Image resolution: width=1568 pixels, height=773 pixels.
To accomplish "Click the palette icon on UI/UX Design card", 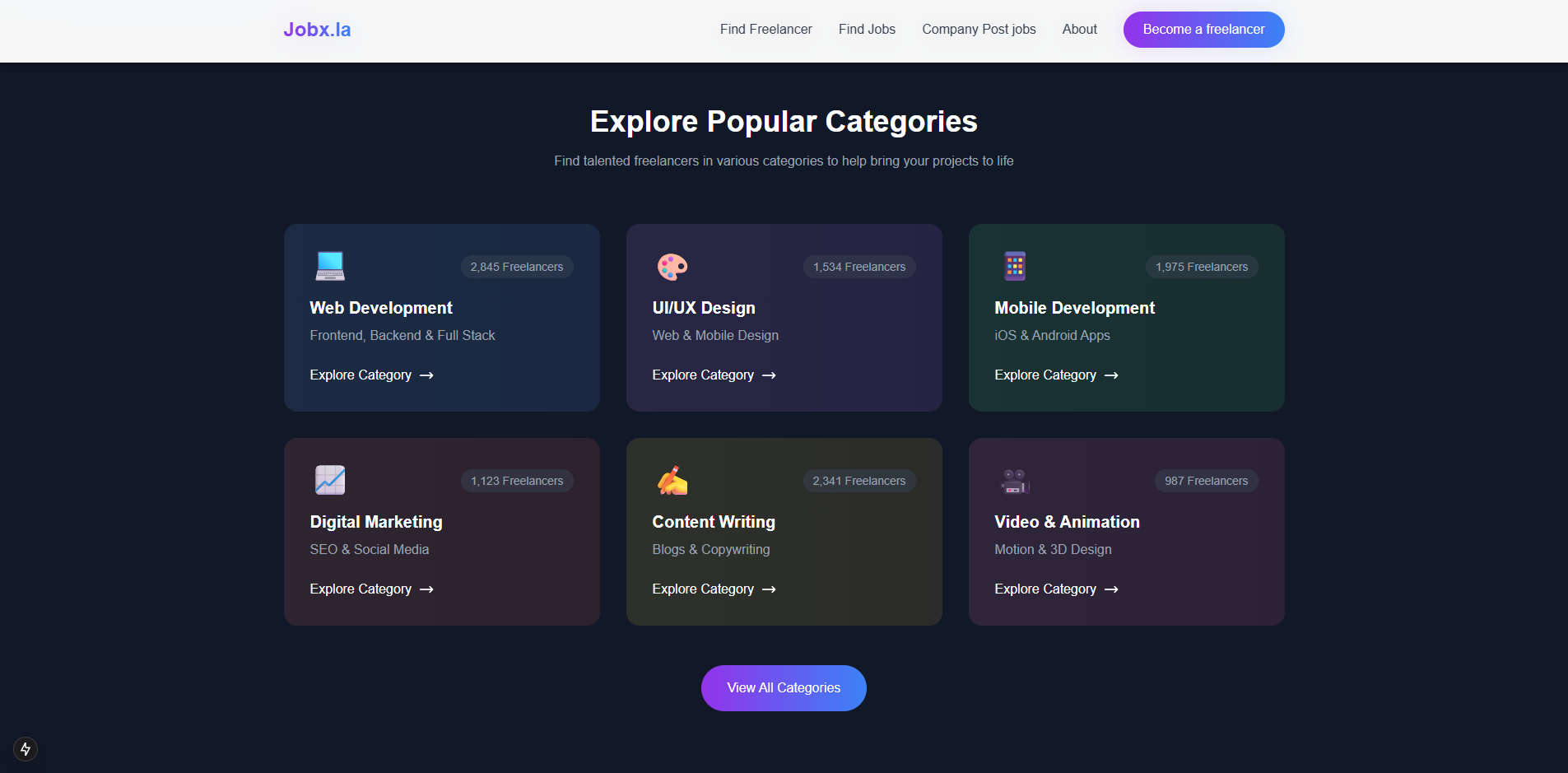I will click(672, 265).
